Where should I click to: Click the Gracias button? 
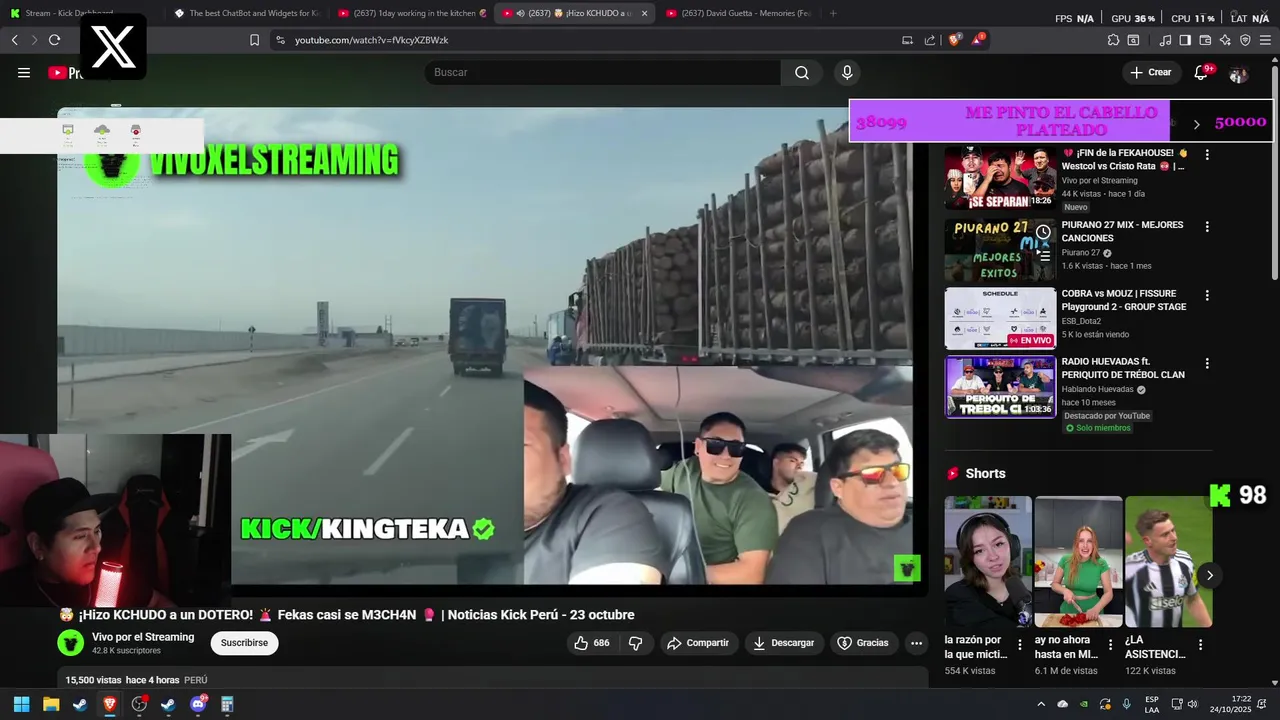(863, 643)
